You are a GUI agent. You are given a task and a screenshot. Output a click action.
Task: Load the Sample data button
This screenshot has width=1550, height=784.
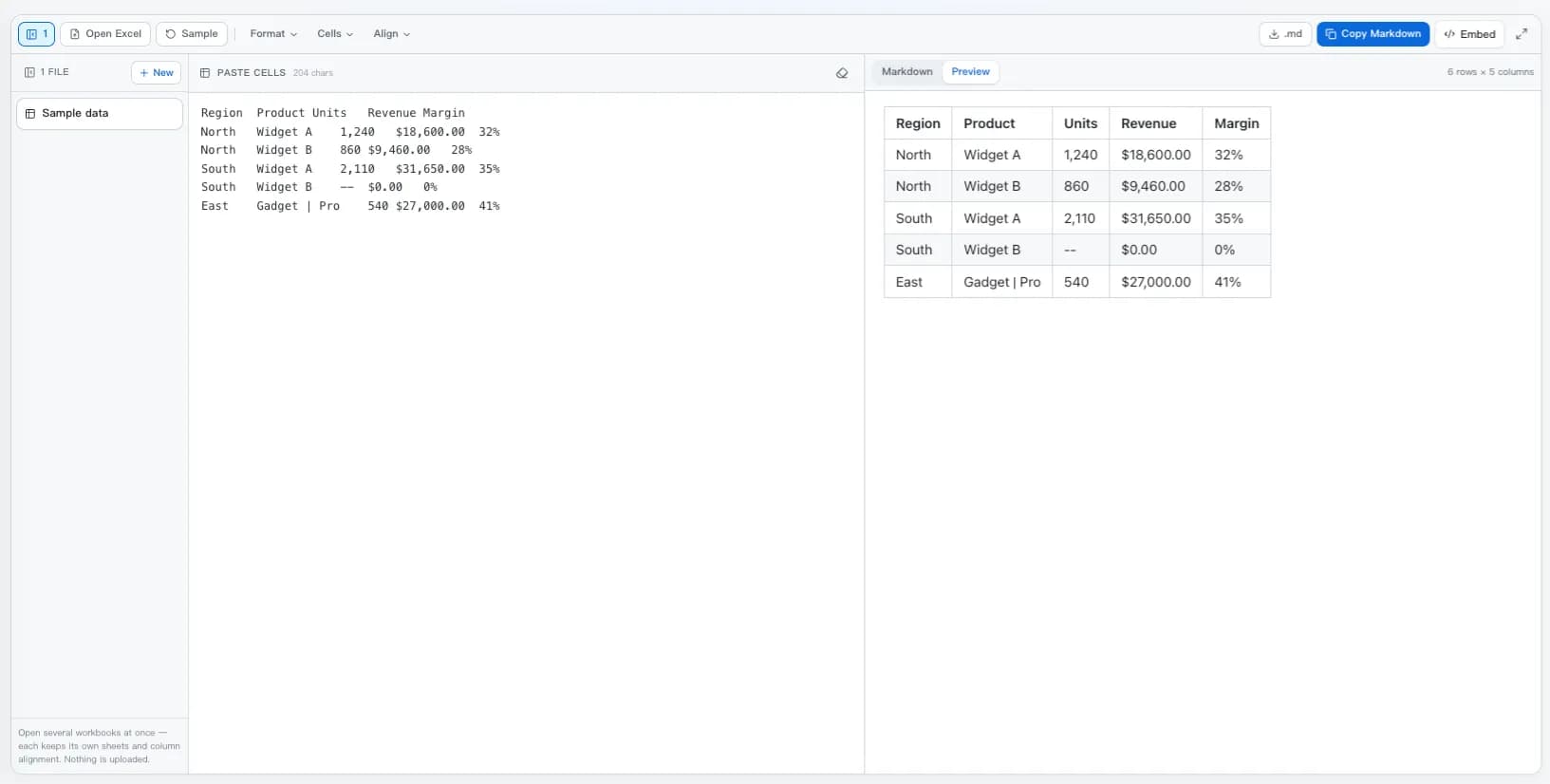[192, 34]
